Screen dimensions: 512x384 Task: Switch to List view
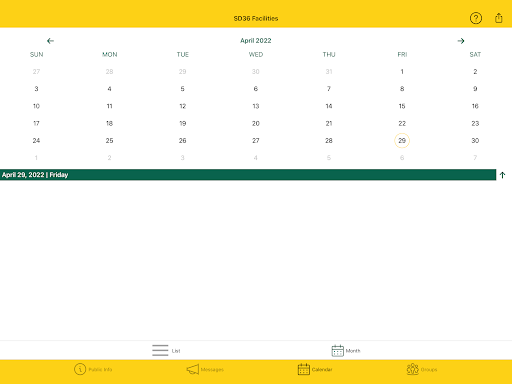[166, 350]
